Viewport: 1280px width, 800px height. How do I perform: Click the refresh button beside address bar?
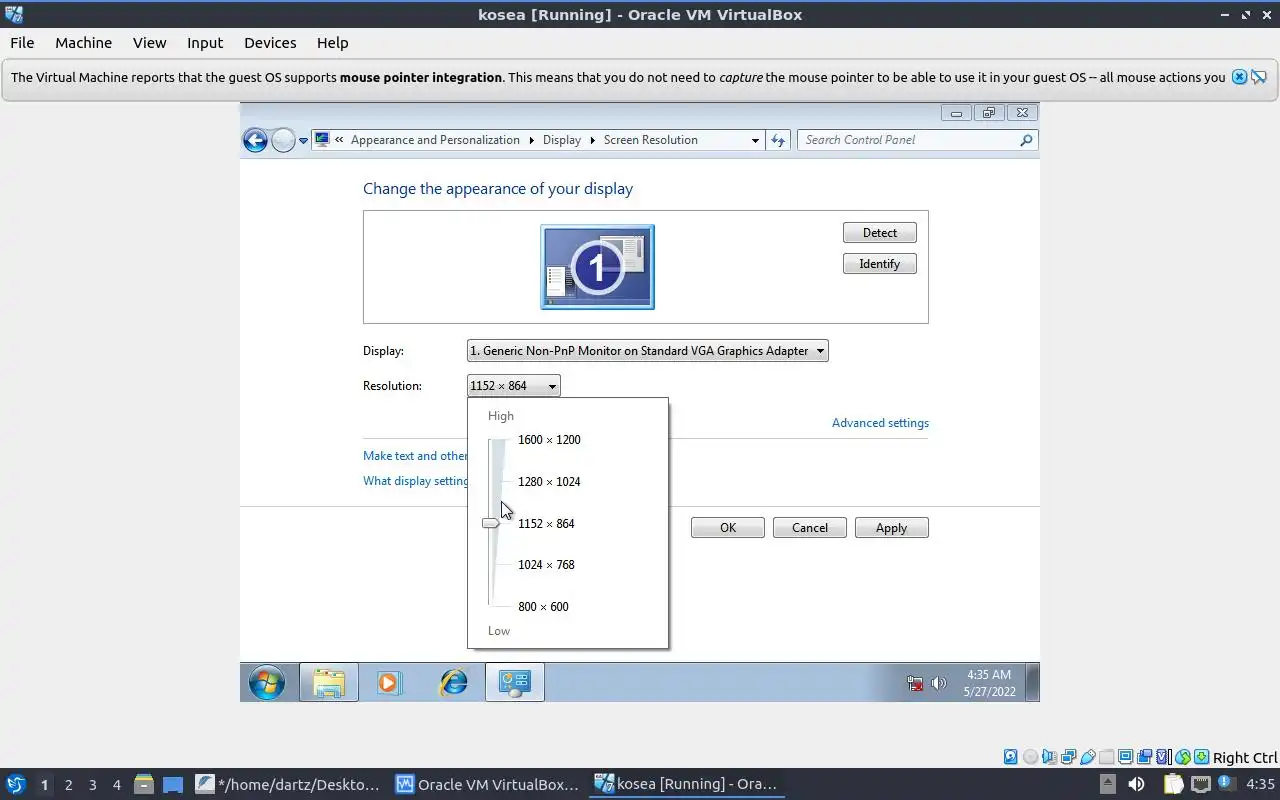778,140
